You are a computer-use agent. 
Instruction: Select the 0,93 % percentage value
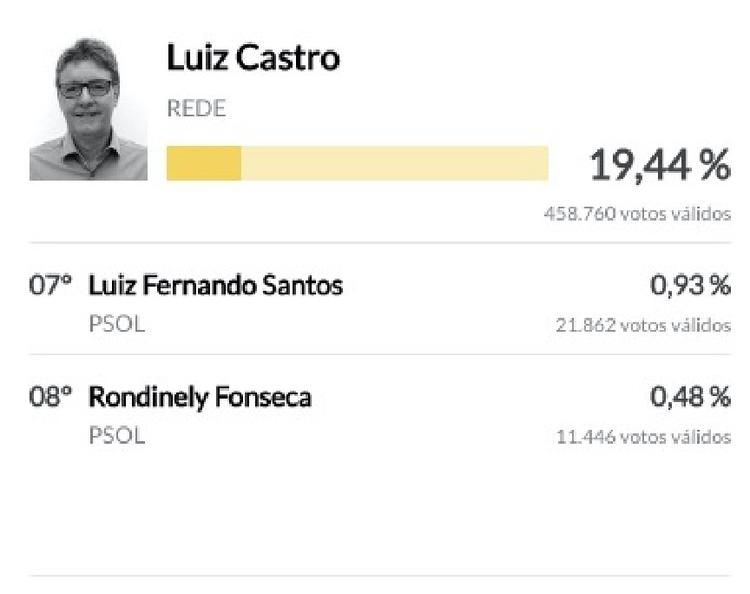click(690, 286)
